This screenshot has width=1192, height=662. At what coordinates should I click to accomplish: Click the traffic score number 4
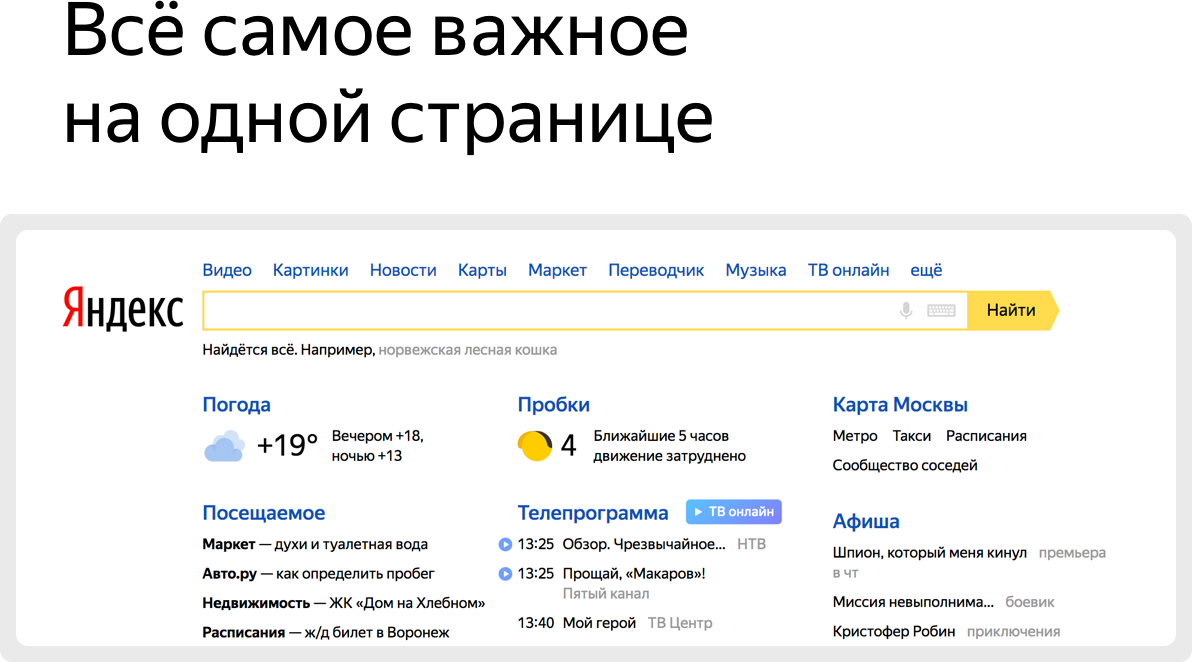(569, 445)
